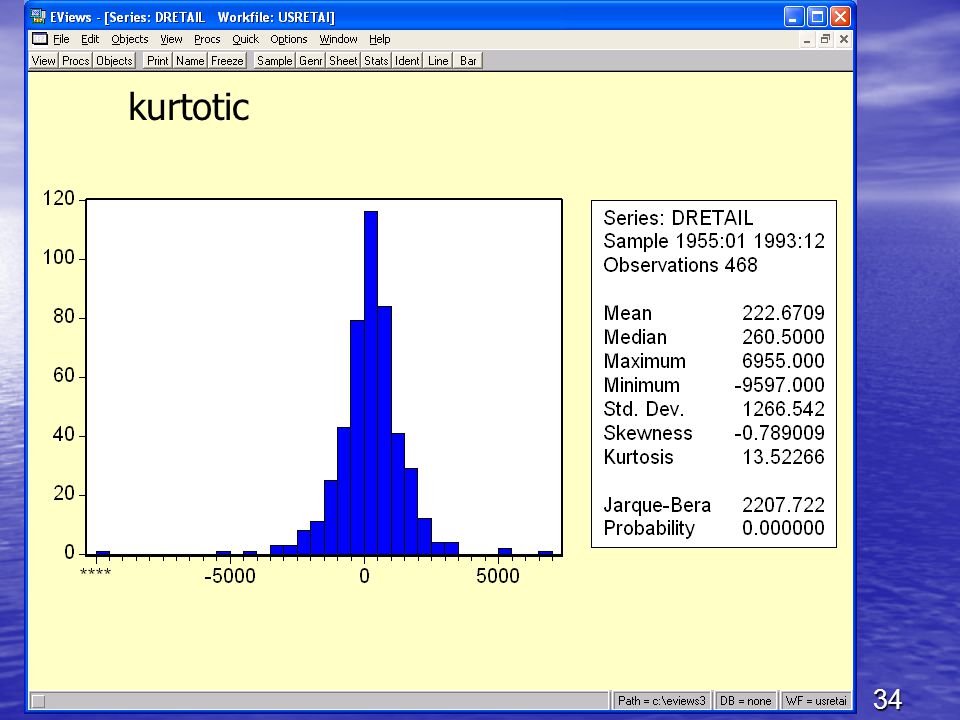Screen dimensions: 960x720
Task: Click the Objects toolbar button
Action: tap(114, 61)
